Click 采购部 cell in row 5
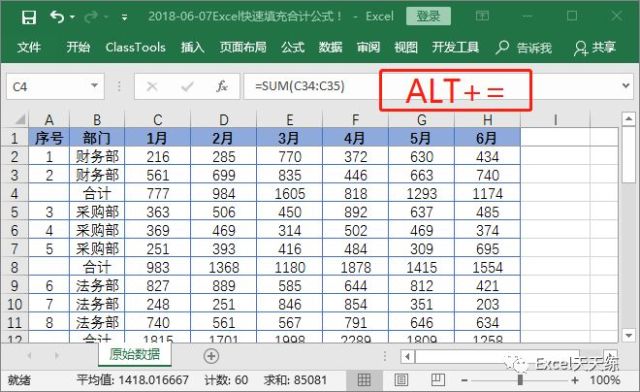 [x=97, y=212]
